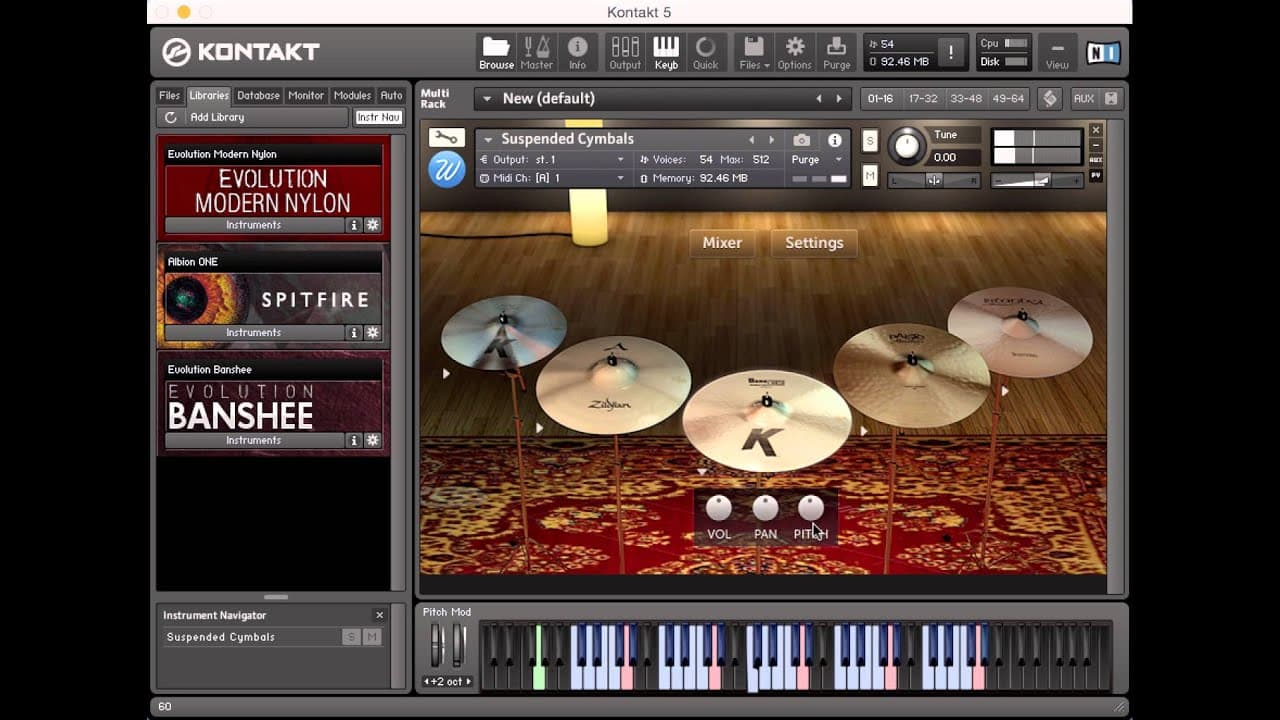Viewport: 1280px width, 720px height.
Task: Open the View size menu
Action: point(1057,53)
